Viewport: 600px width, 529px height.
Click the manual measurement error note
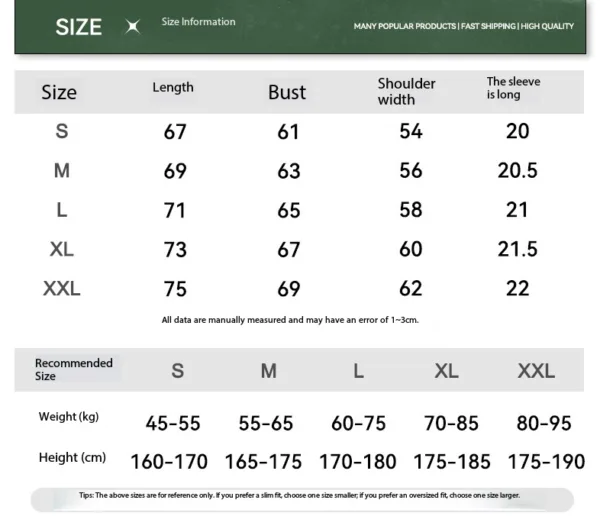[x=289, y=320]
